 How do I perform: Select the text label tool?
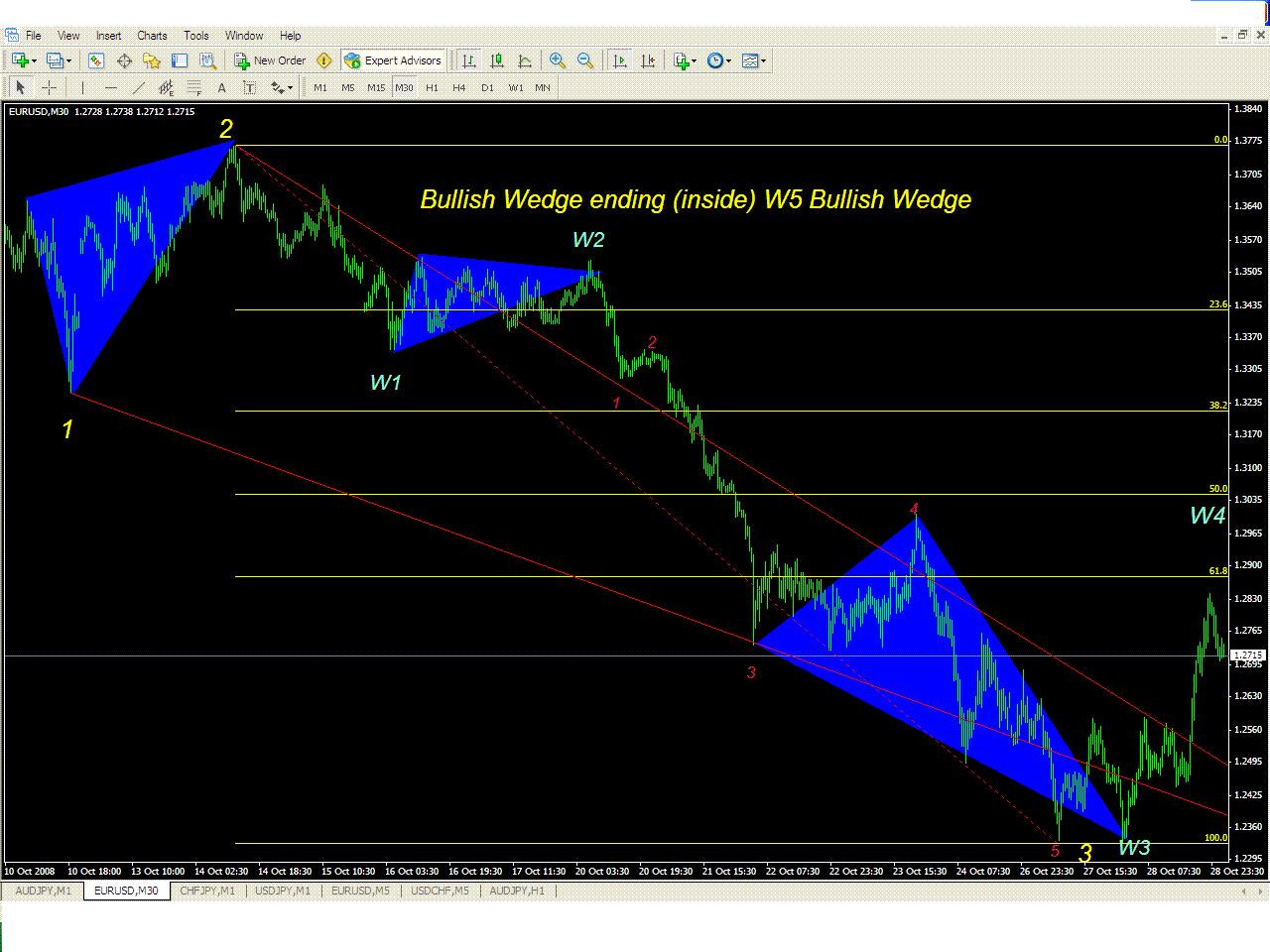pos(250,87)
